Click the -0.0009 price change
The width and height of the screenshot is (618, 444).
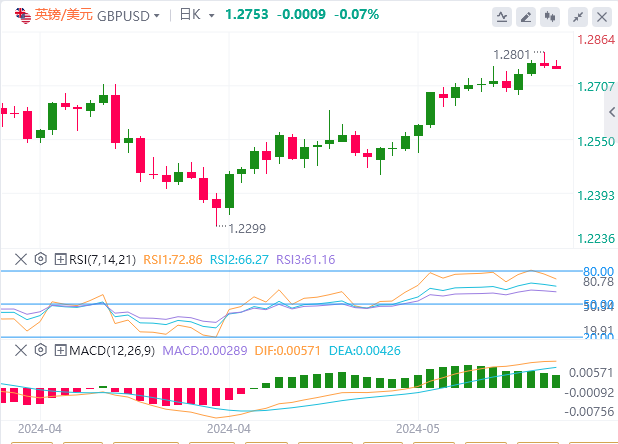click(302, 15)
